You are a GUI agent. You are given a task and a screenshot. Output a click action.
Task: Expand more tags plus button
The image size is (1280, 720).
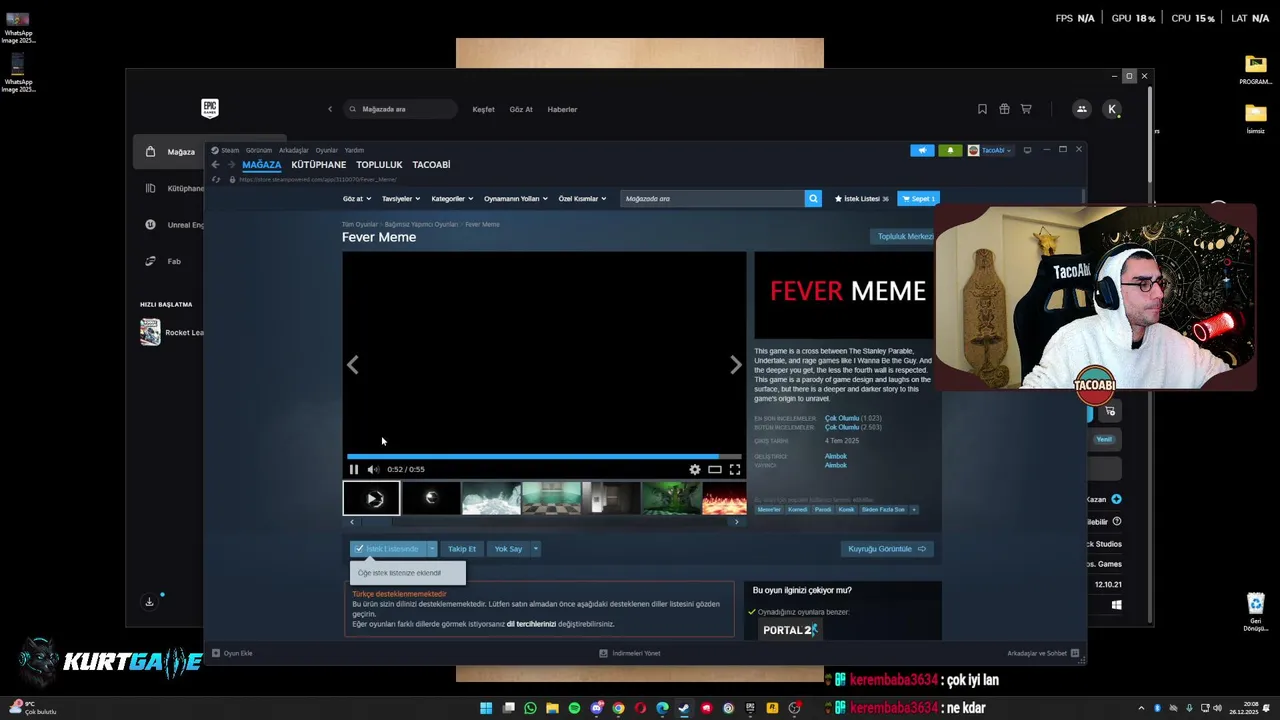[913, 509]
